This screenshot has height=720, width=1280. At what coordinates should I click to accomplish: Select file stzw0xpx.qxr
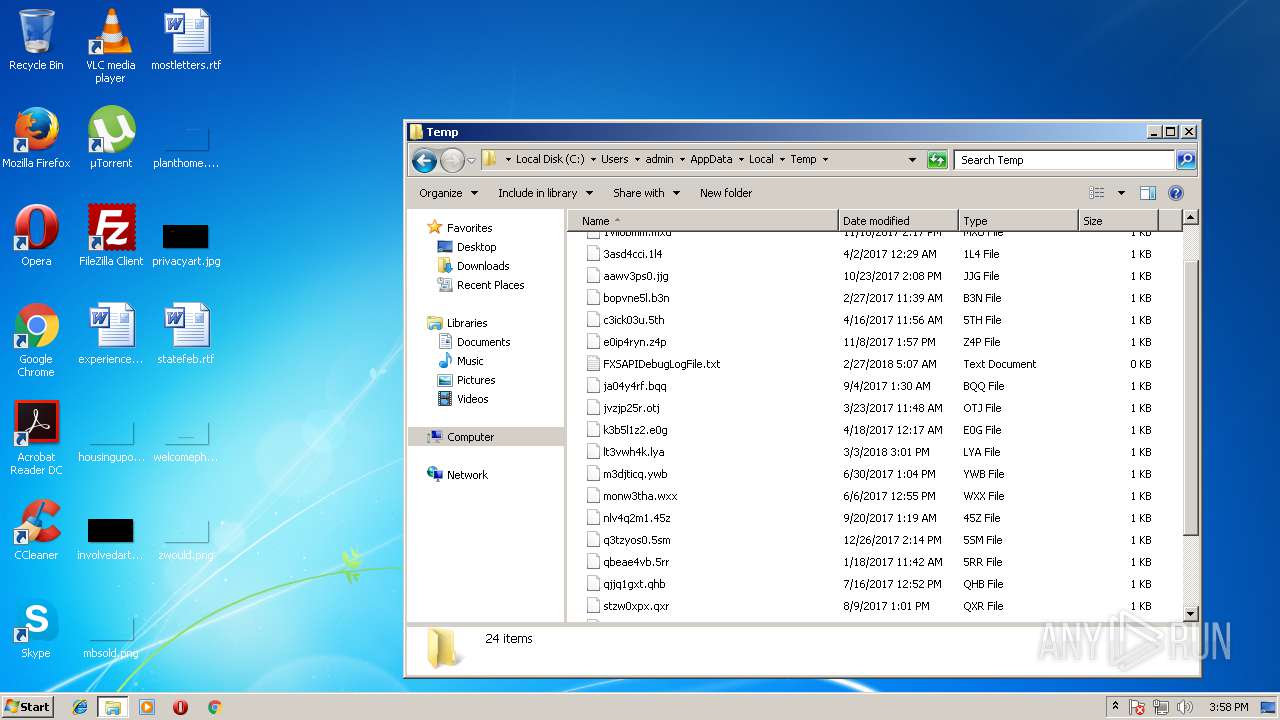tap(636, 606)
